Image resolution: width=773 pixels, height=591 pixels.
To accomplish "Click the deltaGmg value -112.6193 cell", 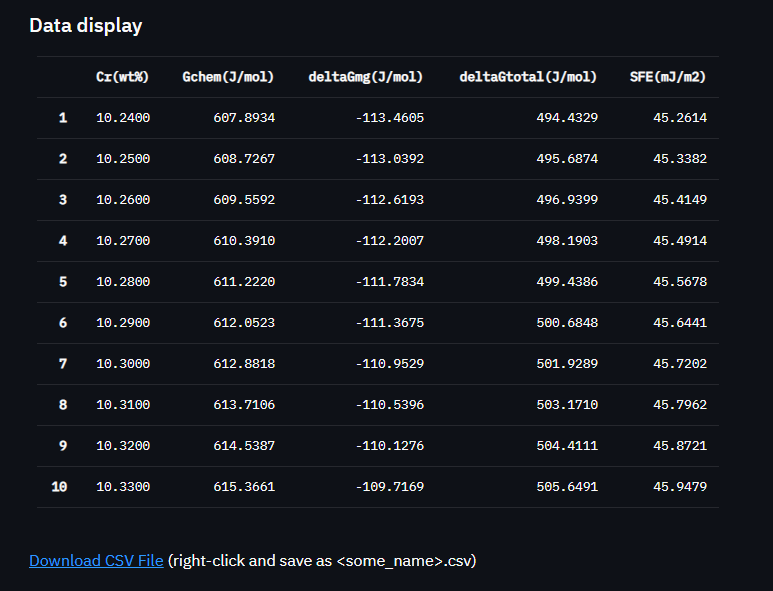I will 389,200.
